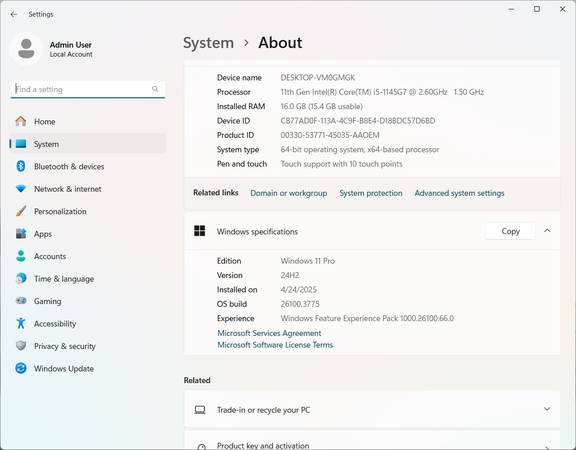576x450 pixels.
Task: Collapse the Windows specifications section
Action: [x=547, y=231]
